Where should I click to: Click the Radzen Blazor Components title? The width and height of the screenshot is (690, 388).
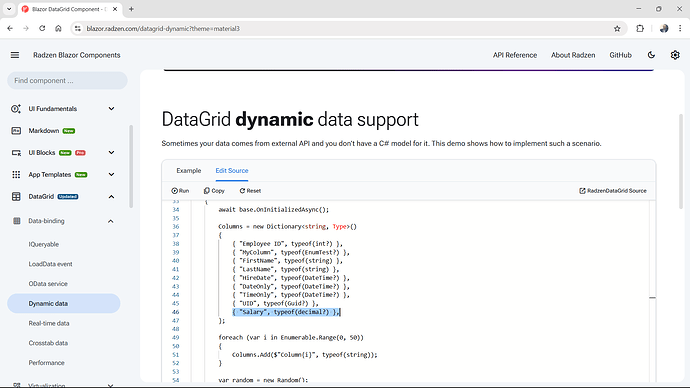pyautogui.click(x=77, y=55)
